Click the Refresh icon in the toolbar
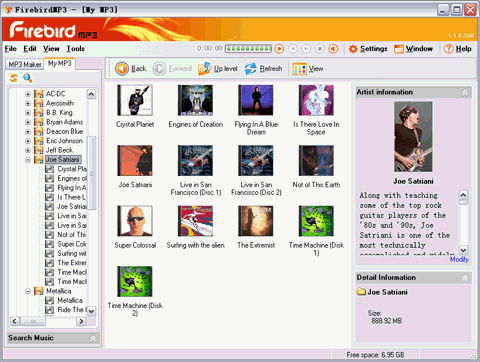The height and width of the screenshot is (362, 480). [x=251, y=69]
